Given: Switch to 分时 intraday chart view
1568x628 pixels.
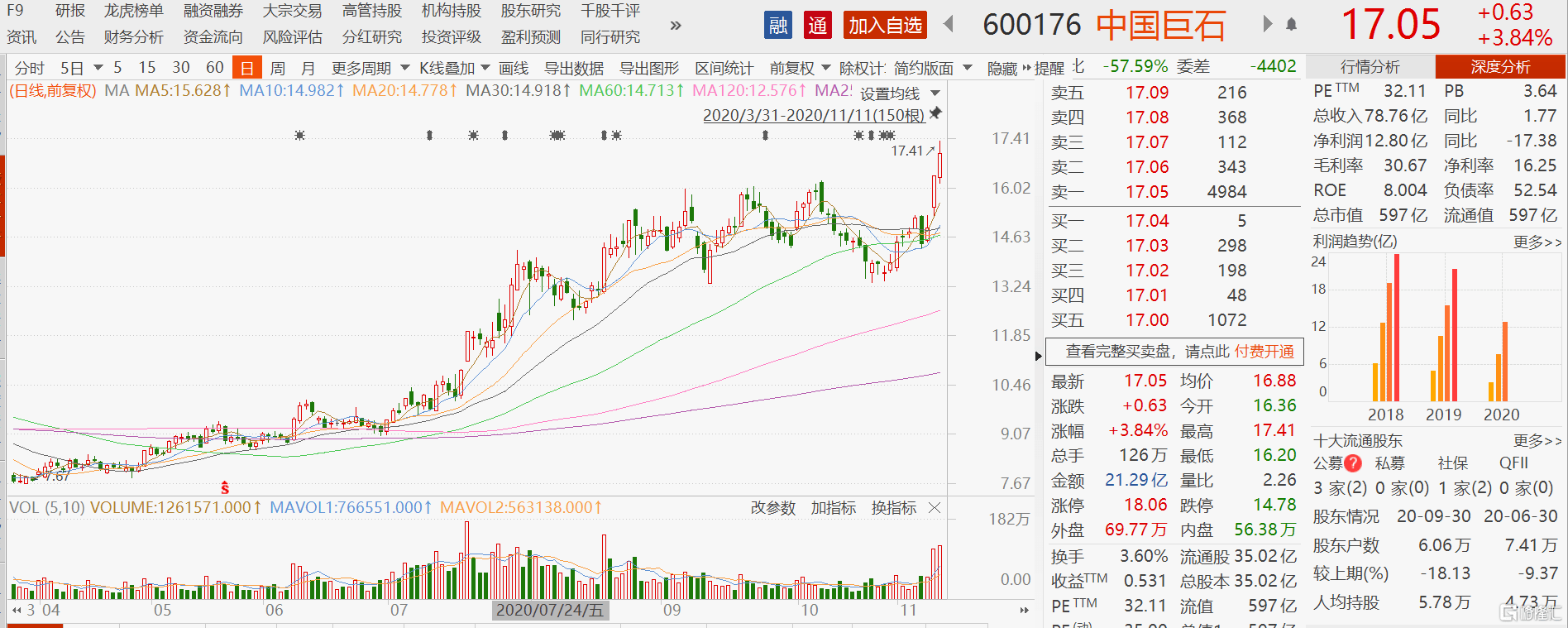Looking at the screenshot, I should [x=30, y=68].
